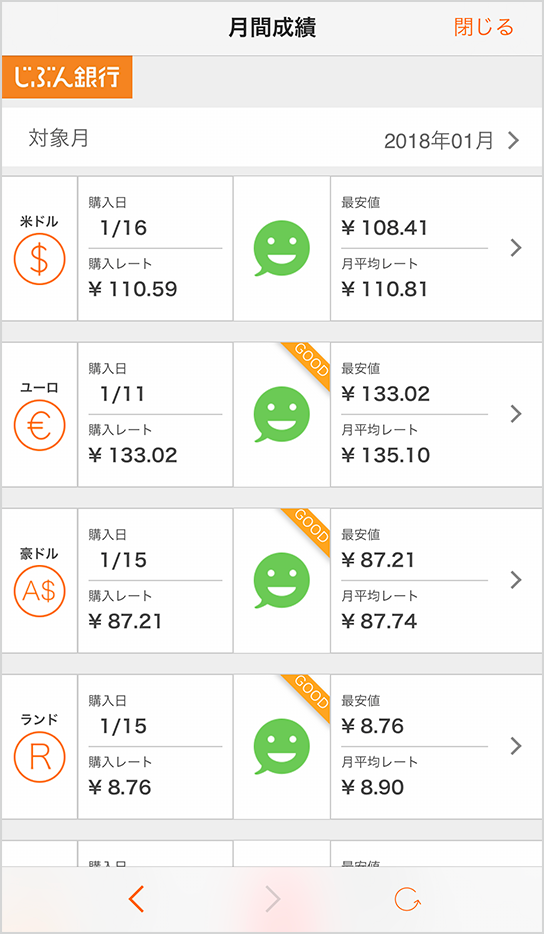Tap 閉じる to close the screen
This screenshot has height=934, width=544.
coord(483,27)
